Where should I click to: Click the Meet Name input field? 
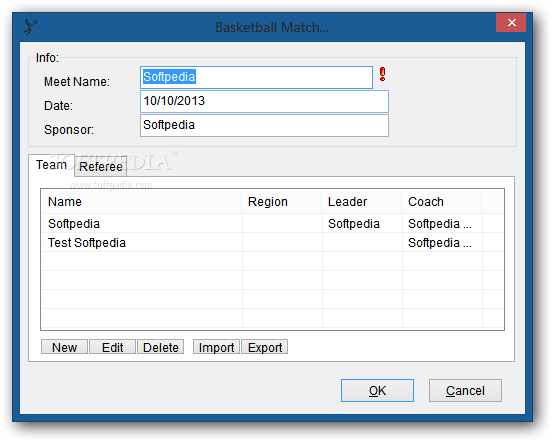(256, 77)
